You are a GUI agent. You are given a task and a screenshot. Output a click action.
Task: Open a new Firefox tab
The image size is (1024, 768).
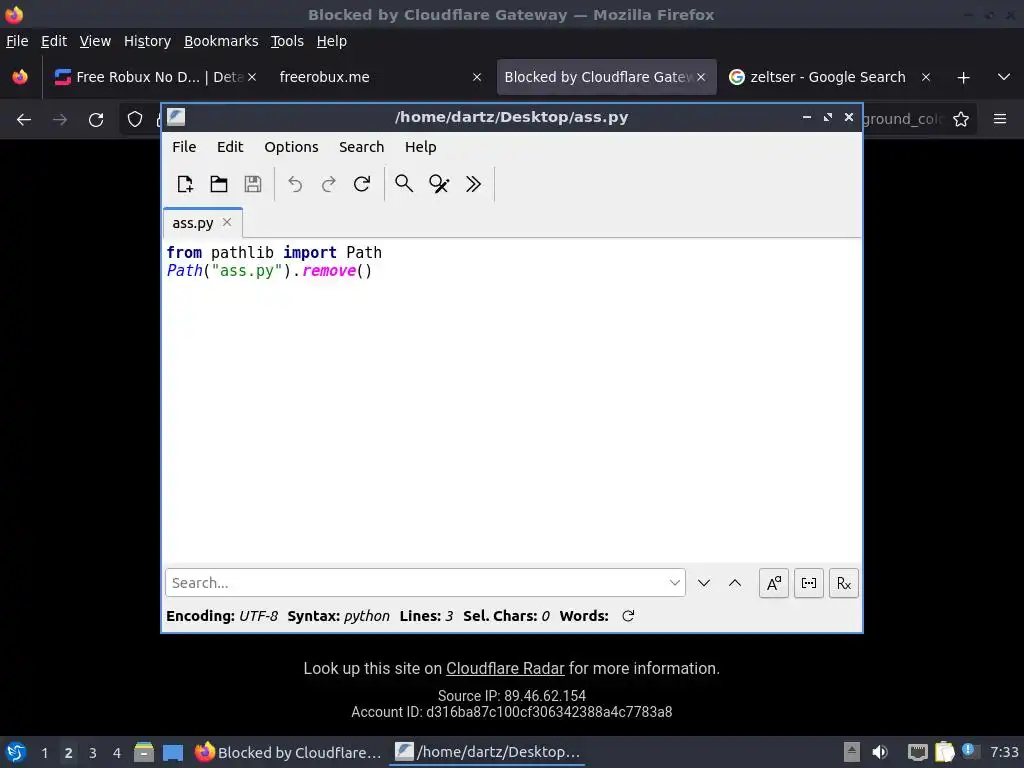963,78
